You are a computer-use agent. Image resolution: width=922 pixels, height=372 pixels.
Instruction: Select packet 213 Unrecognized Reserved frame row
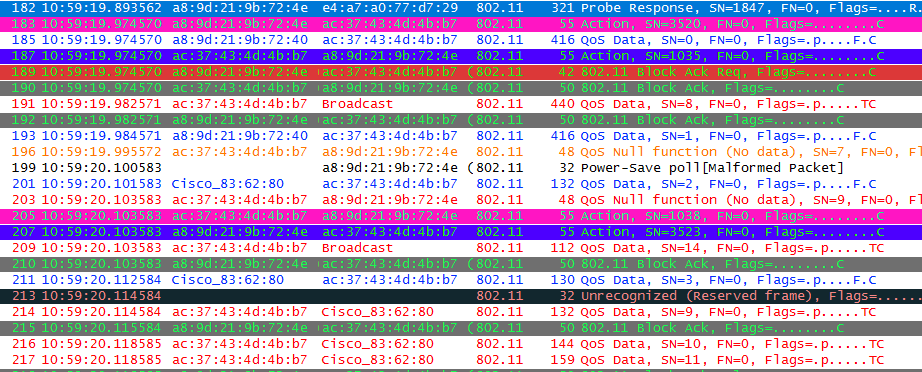pos(461,296)
